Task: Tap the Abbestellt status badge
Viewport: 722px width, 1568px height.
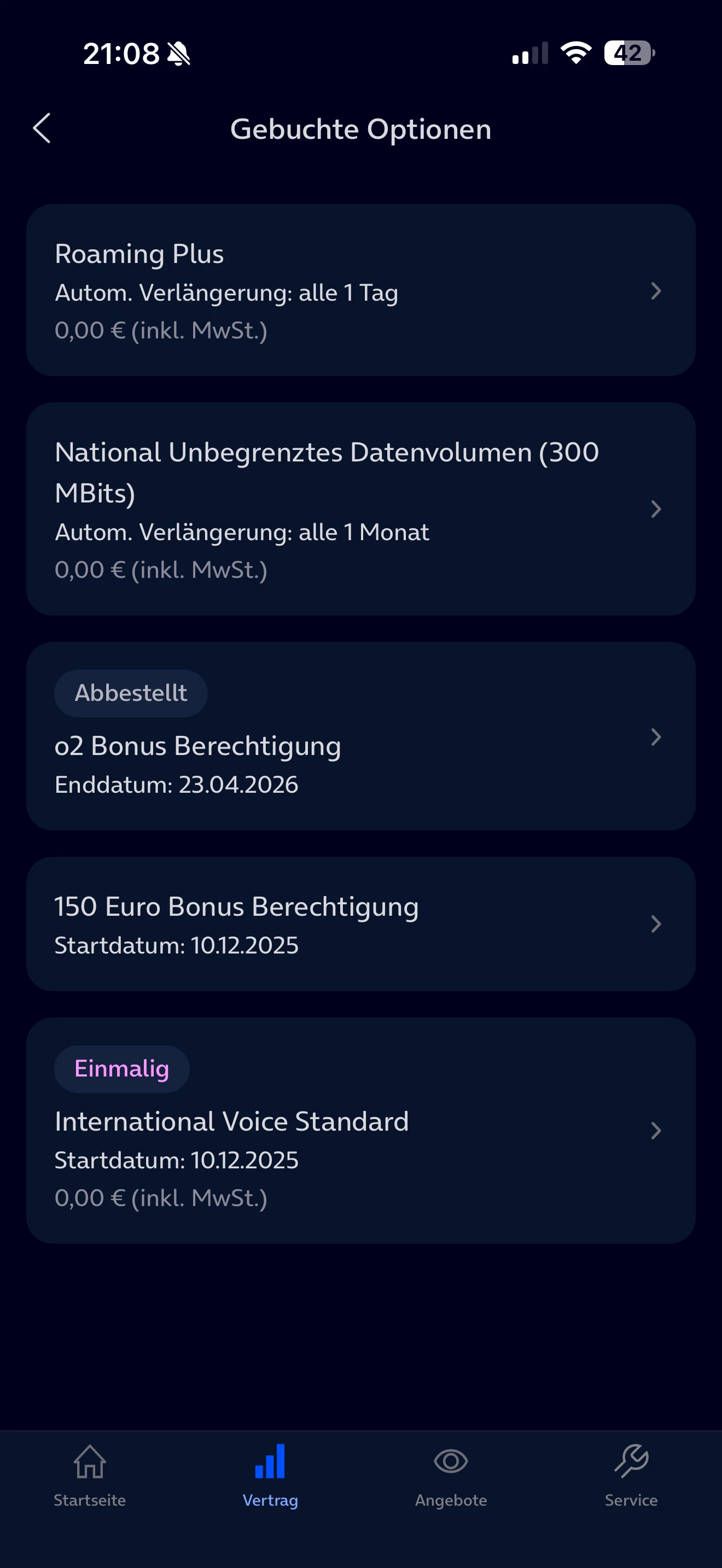Action: click(131, 693)
